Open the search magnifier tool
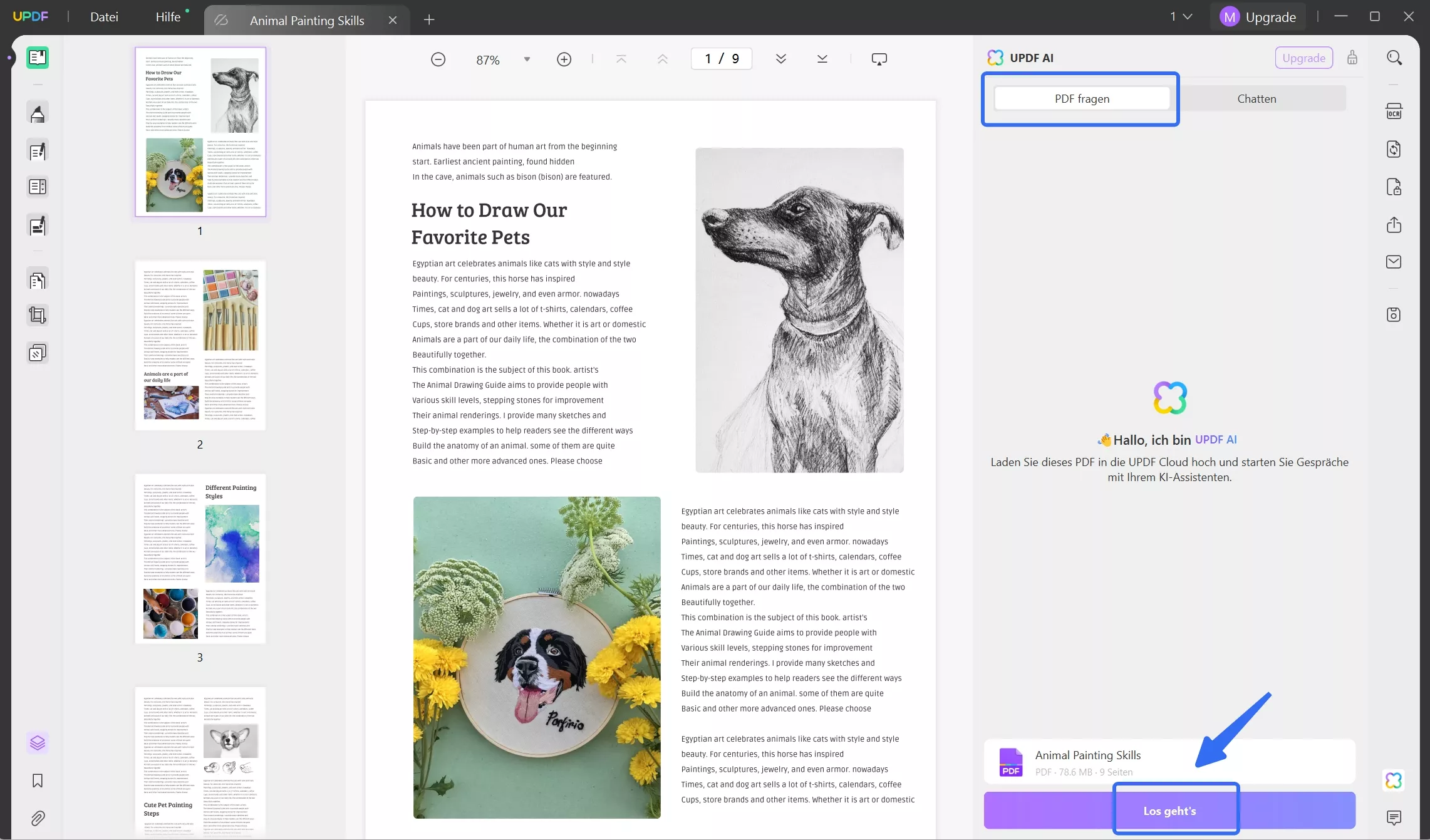Viewport: 1430px width, 840px height. coord(1394,58)
